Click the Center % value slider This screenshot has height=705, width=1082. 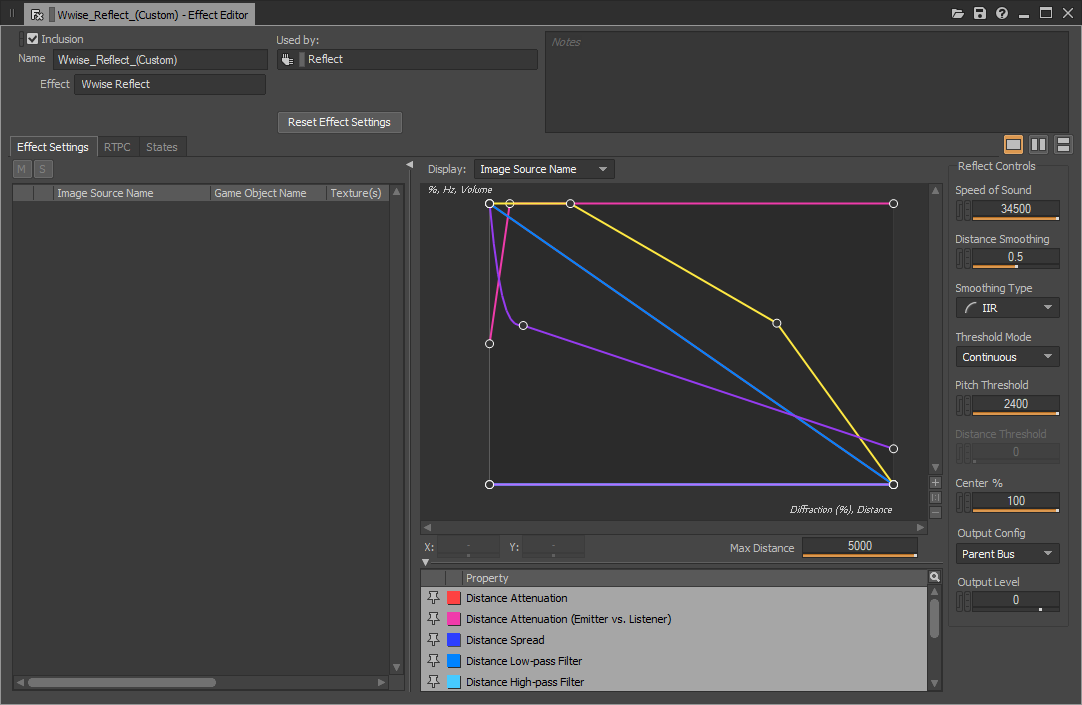pyautogui.click(x=1016, y=502)
